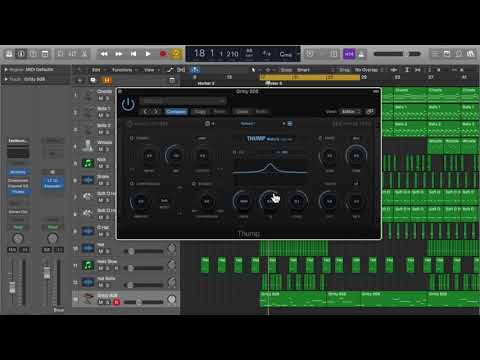Click the Grimy 808 track pan knob
The height and width of the screenshot is (360, 480).
[x=172, y=299]
